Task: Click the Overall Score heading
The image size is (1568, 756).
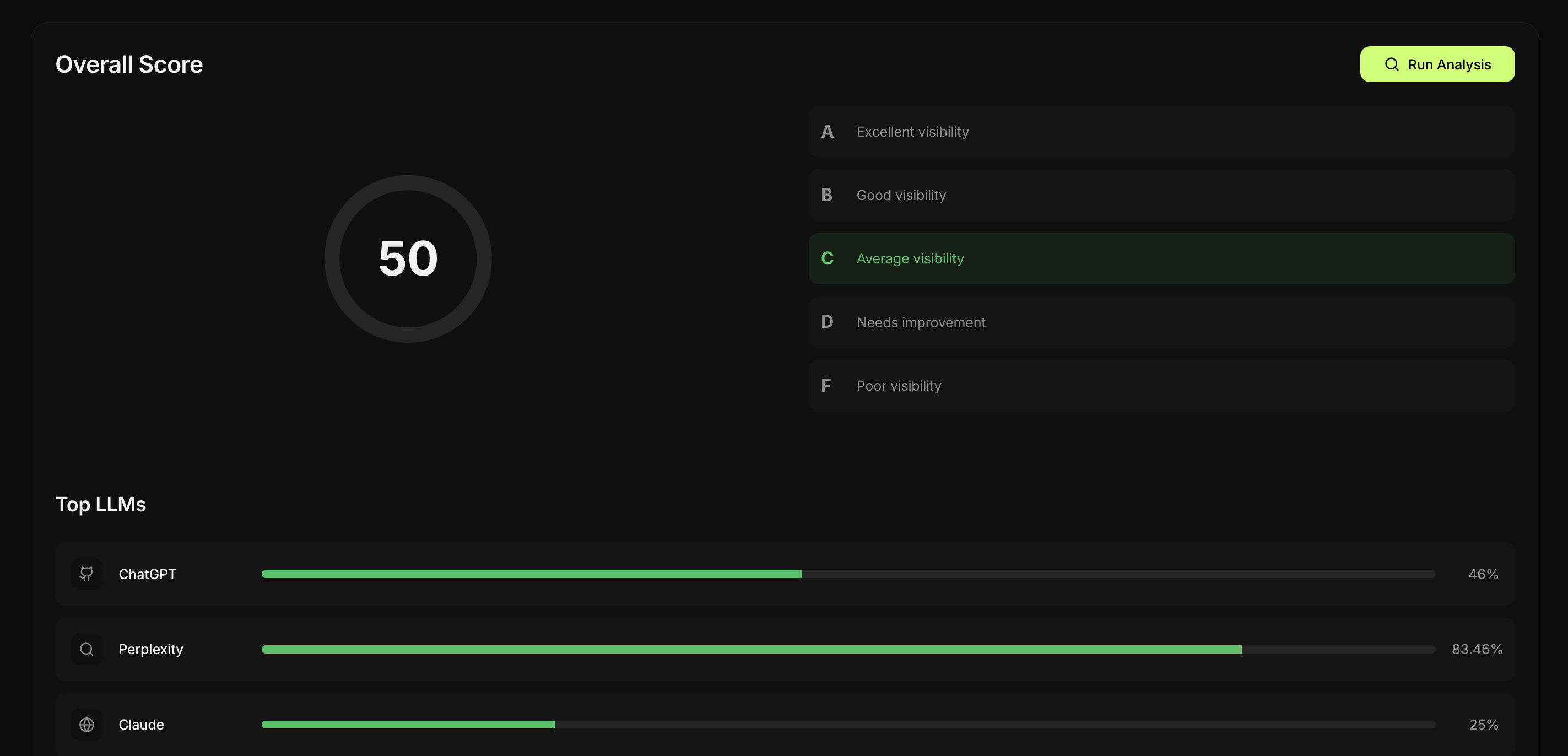Action: [x=129, y=64]
